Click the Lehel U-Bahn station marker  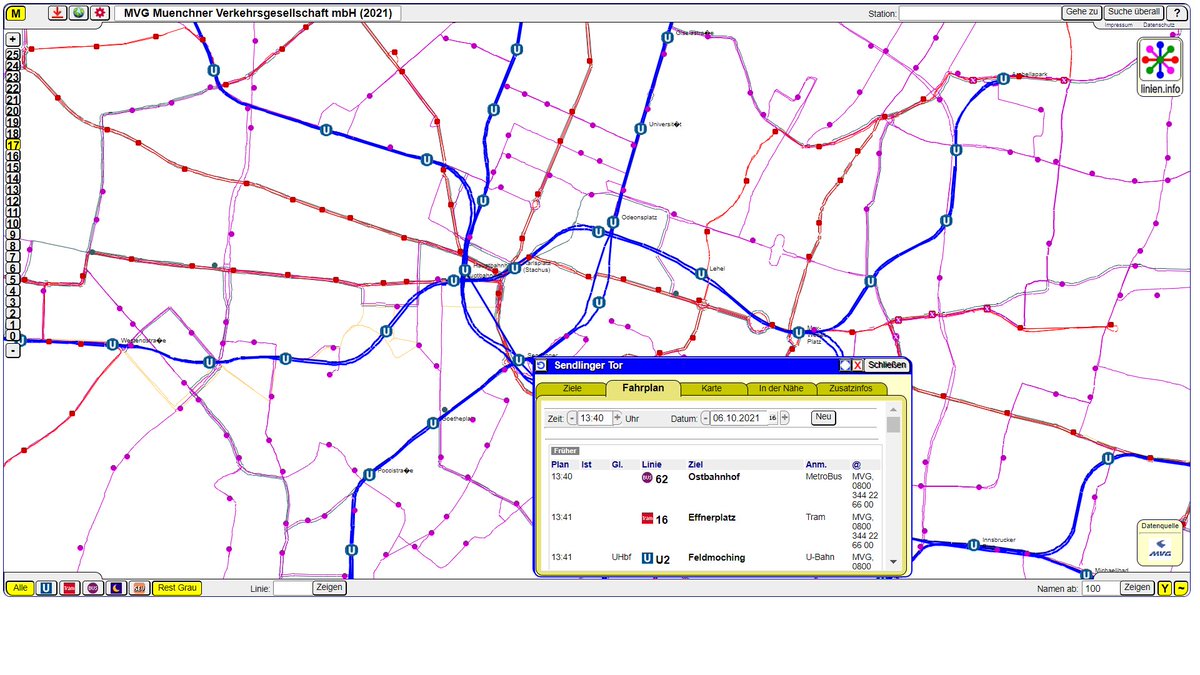(x=701, y=273)
